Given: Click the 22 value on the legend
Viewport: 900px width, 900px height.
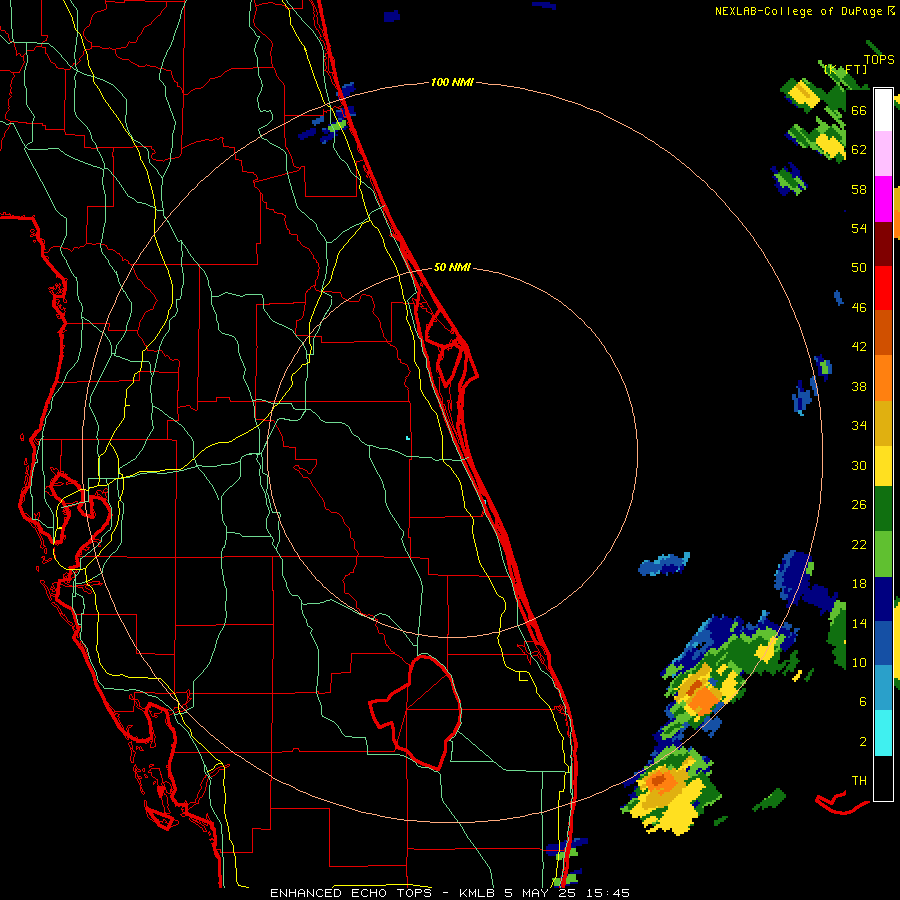Looking at the screenshot, I should point(859,544).
